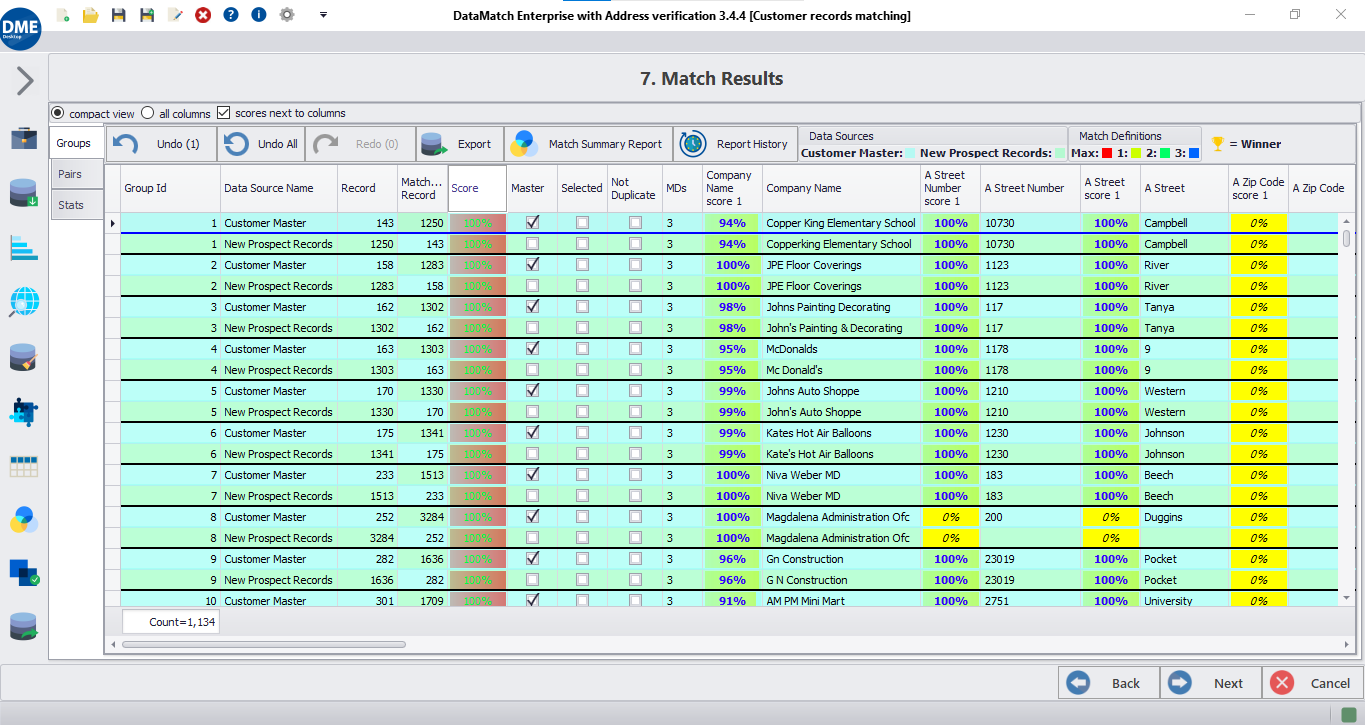Image resolution: width=1365 pixels, height=725 pixels.
Task: Open the puzzle match configuration sidebar icon
Action: pyautogui.click(x=24, y=411)
